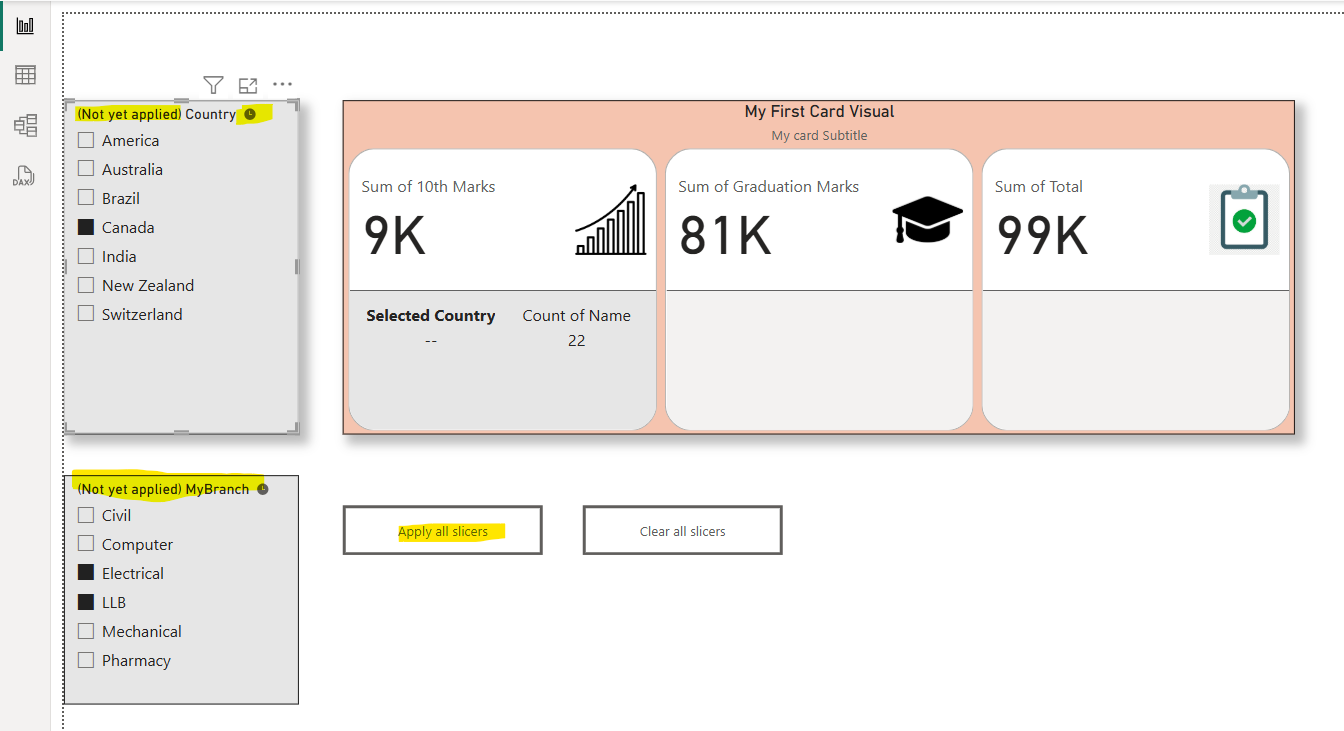Check the India checkbox

[x=86, y=256]
